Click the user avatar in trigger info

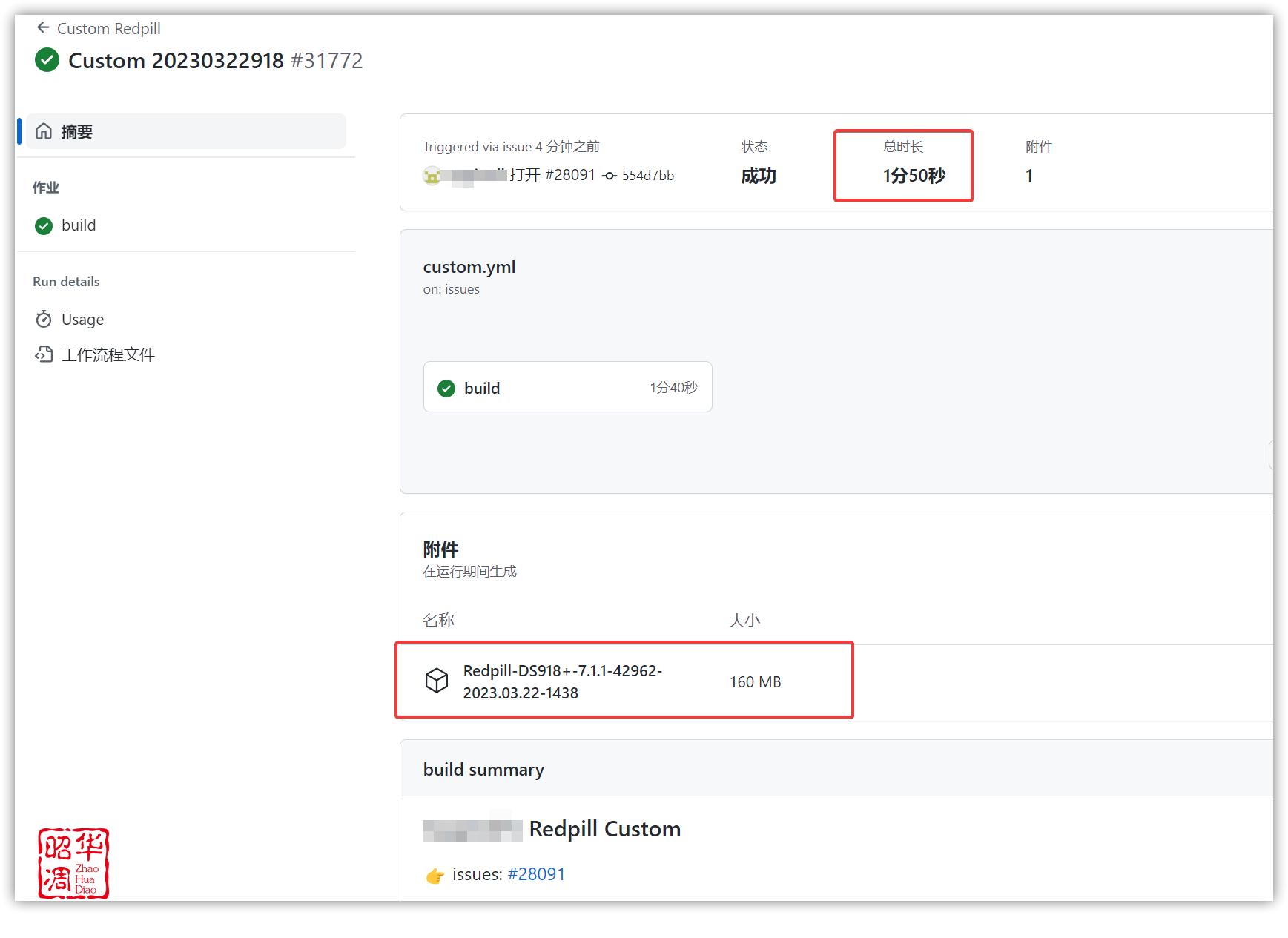tap(432, 176)
